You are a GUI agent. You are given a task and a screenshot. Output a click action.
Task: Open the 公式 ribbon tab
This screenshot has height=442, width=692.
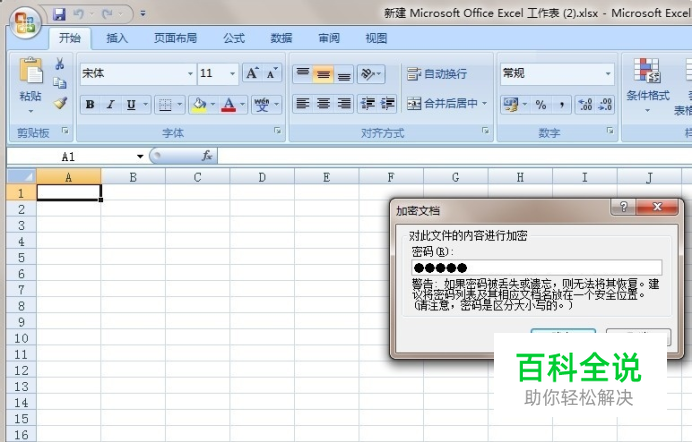234,38
